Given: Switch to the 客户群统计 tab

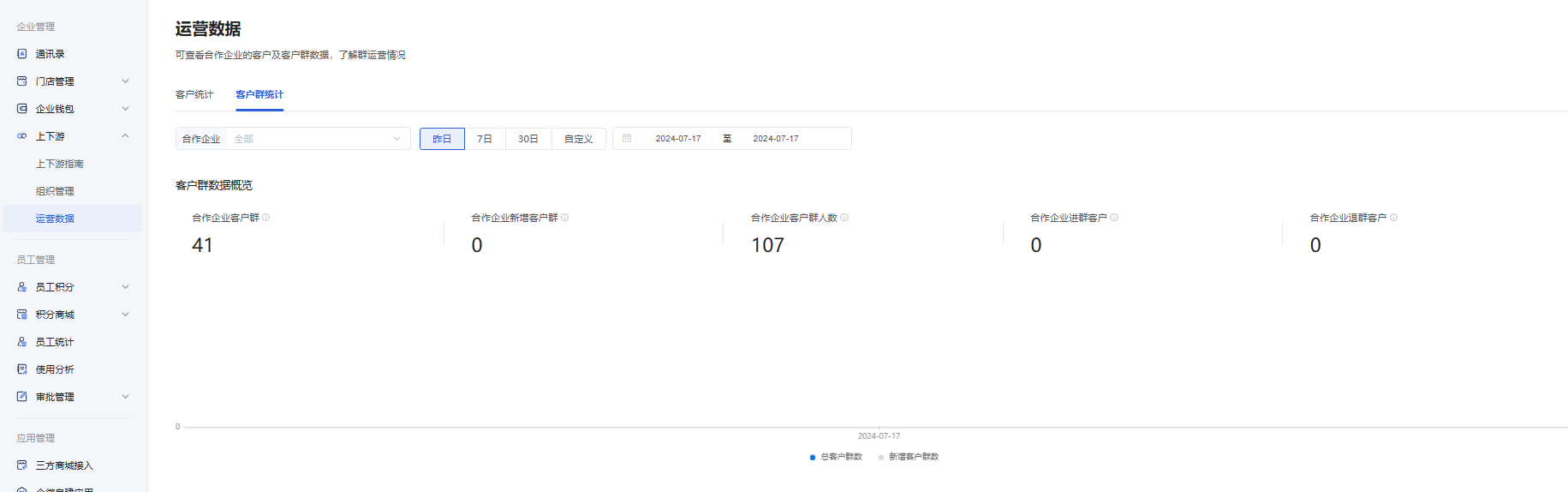Looking at the screenshot, I should pos(259,94).
